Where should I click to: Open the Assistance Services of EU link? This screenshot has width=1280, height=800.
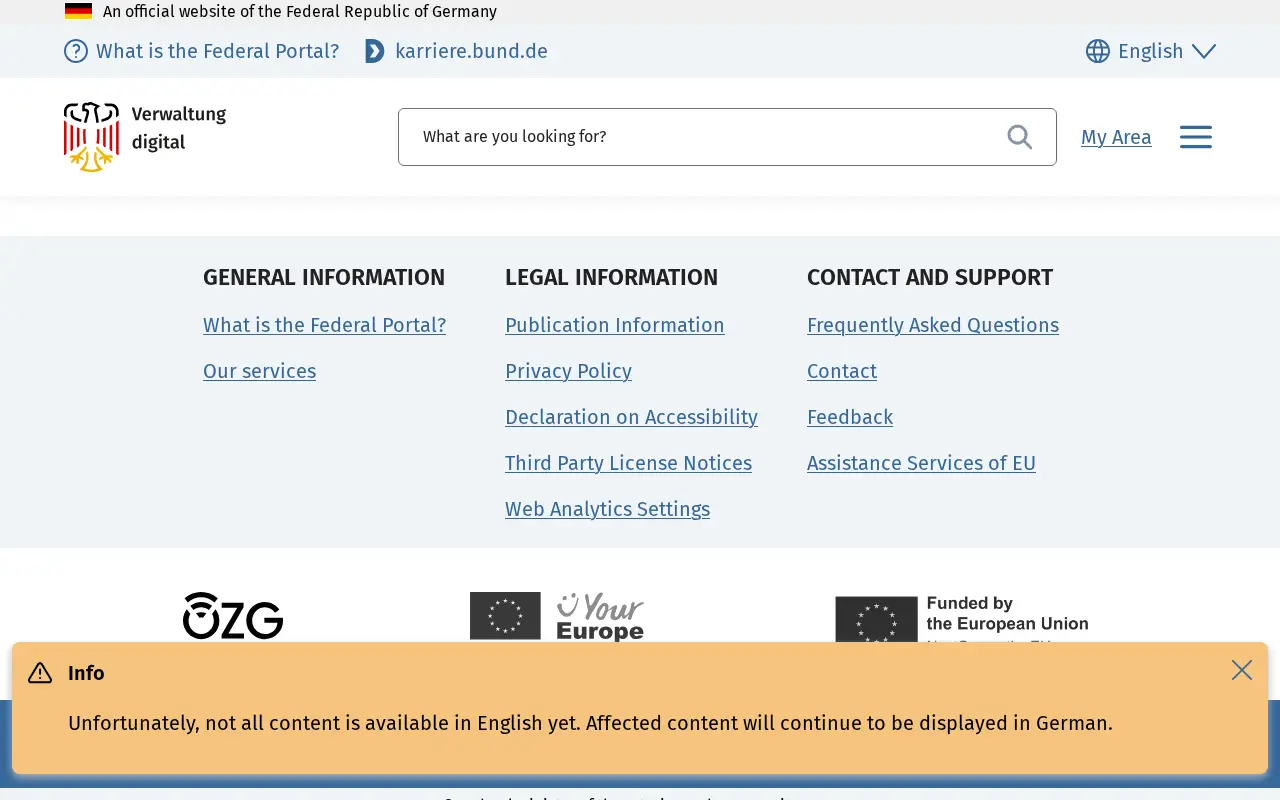point(921,463)
